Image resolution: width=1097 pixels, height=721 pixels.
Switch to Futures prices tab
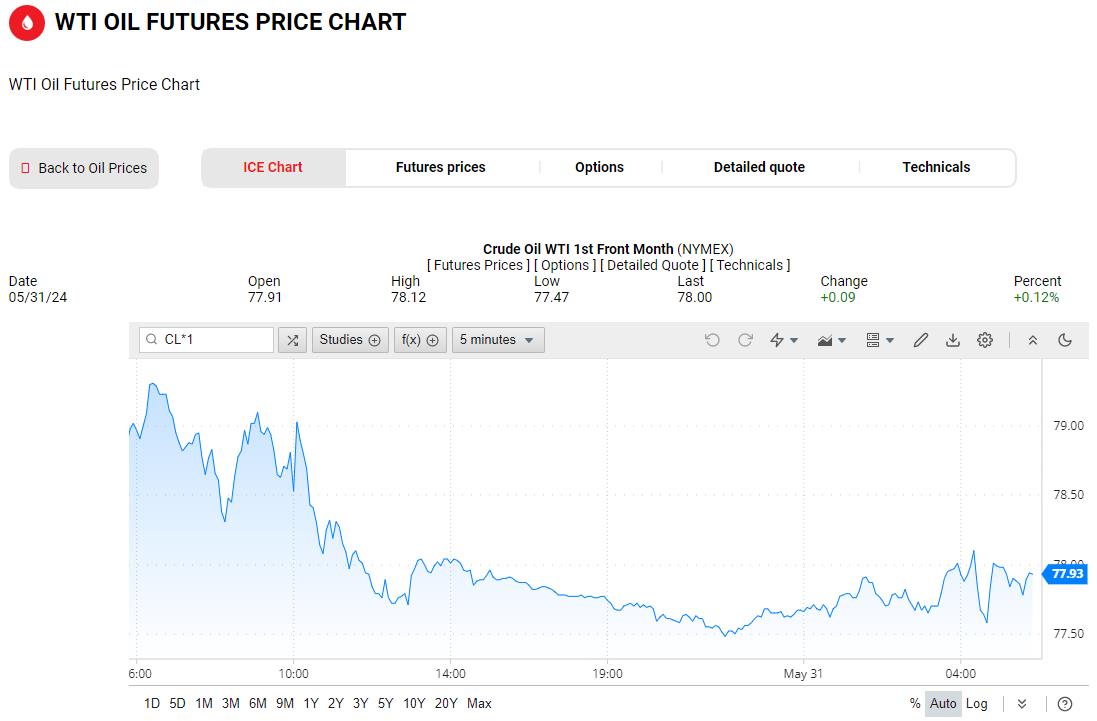[441, 168]
